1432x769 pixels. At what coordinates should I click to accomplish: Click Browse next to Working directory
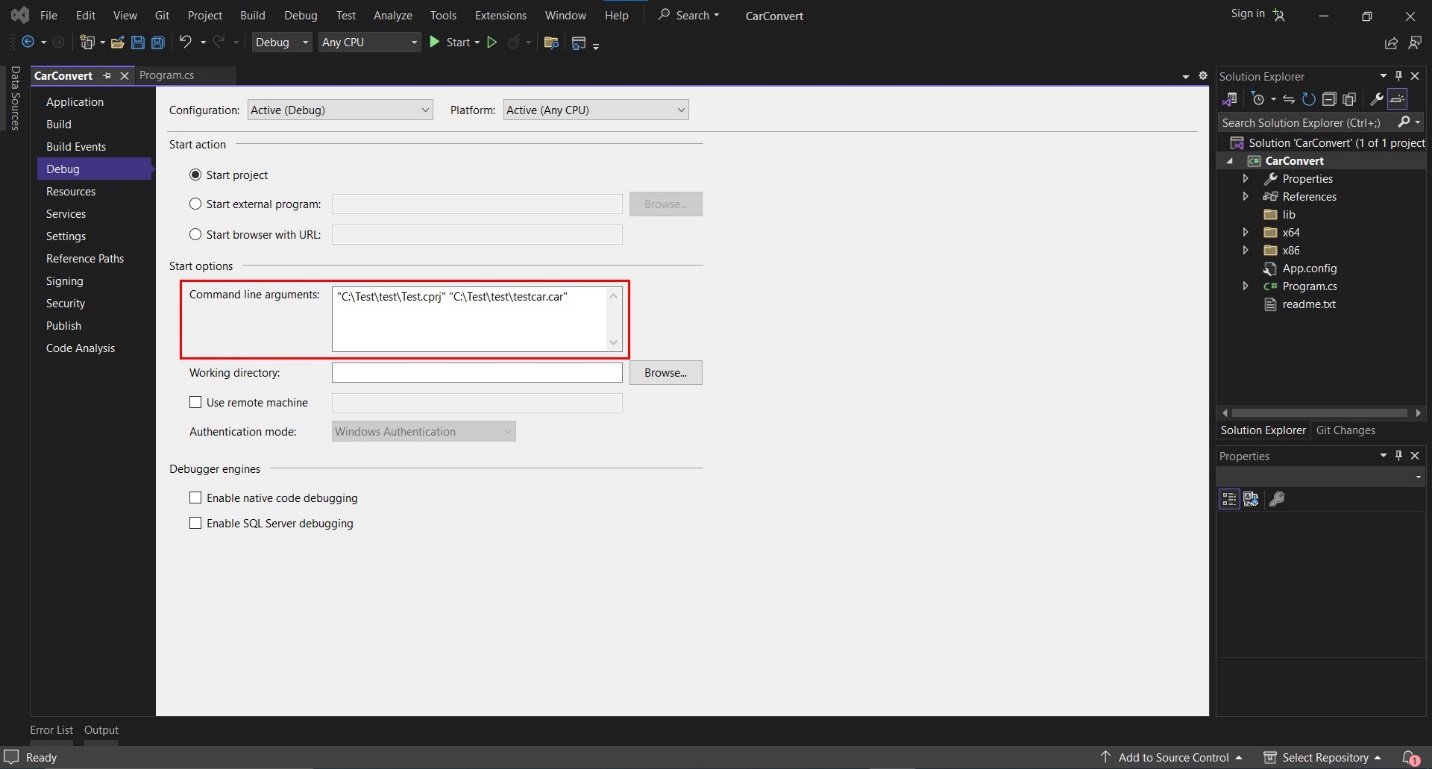pyautogui.click(x=665, y=373)
